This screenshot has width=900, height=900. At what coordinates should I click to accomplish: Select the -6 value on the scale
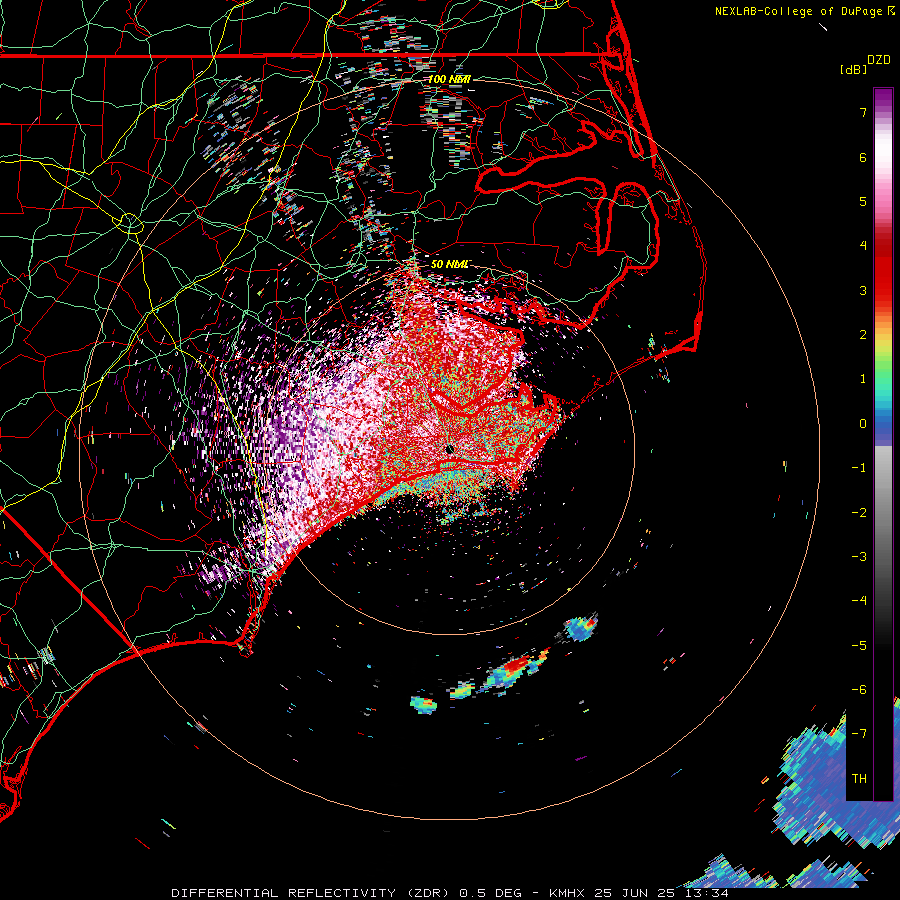coord(859,690)
